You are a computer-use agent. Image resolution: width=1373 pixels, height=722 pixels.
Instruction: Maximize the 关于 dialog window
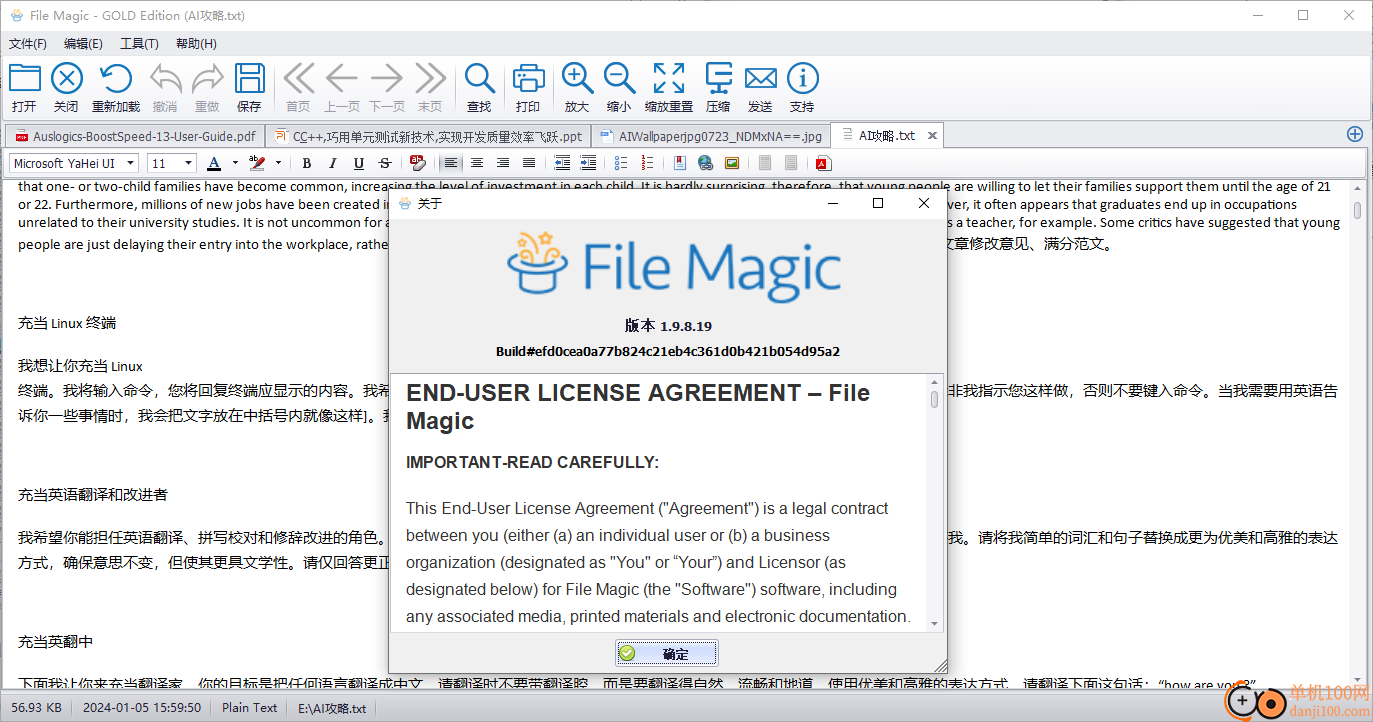tap(878, 203)
